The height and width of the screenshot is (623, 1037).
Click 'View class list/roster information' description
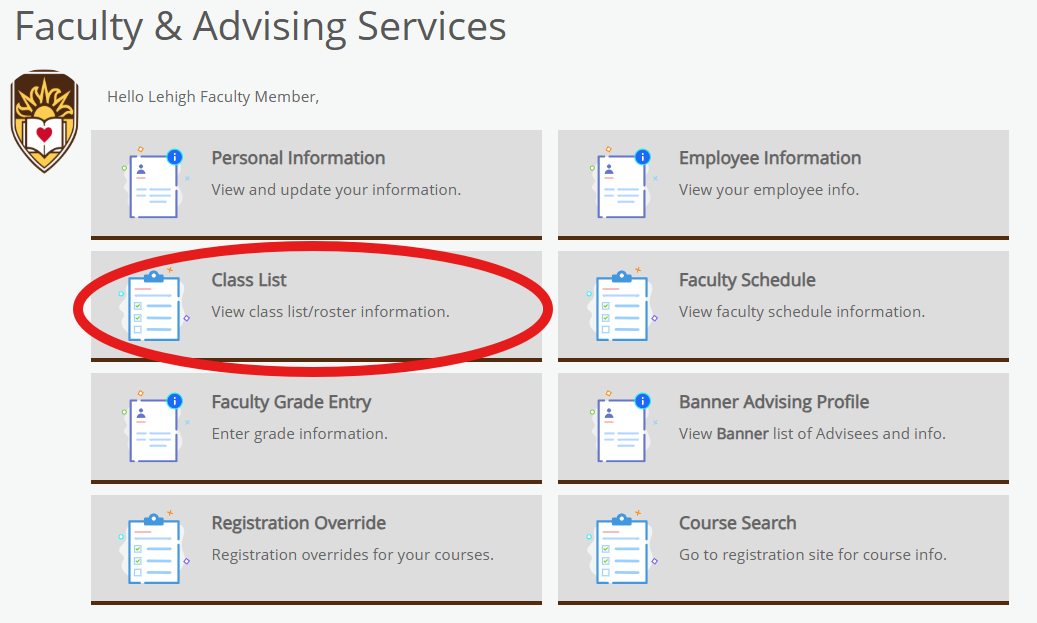click(x=331, y=312)
